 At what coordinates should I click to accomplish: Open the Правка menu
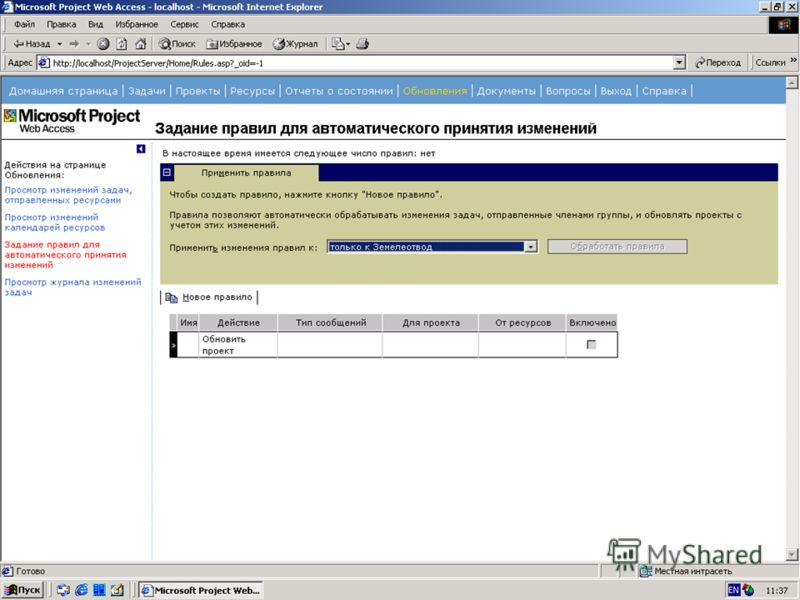(x=61, y=24)
